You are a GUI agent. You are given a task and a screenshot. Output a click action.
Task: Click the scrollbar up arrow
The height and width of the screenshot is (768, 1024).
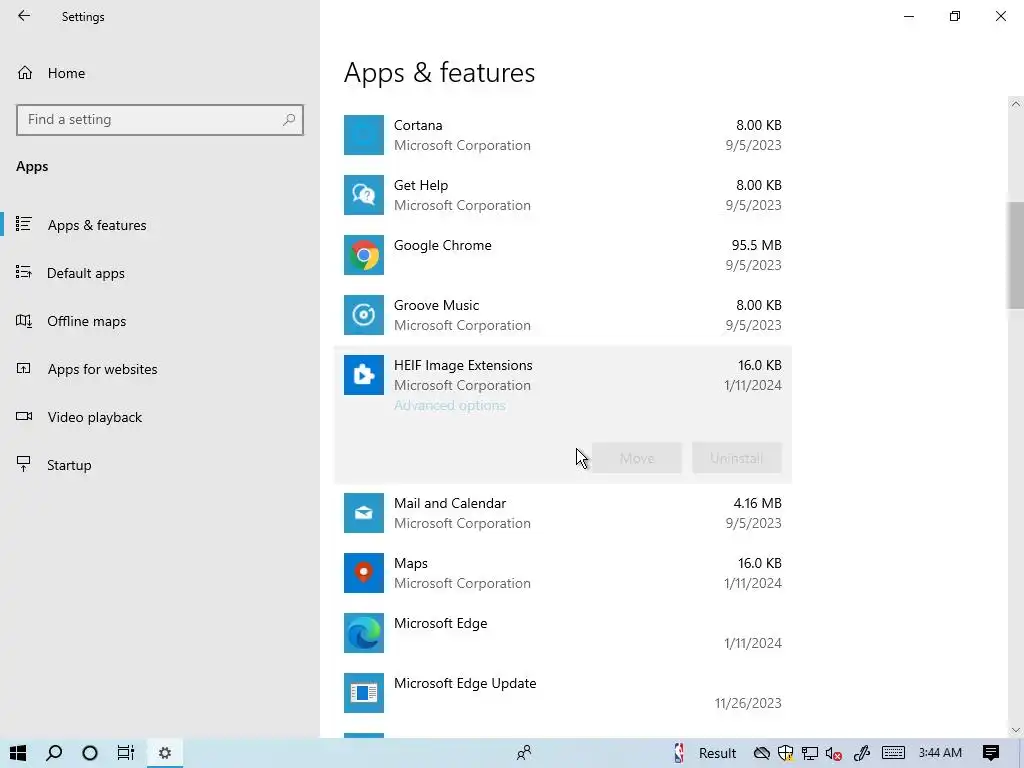point(1016,104)
